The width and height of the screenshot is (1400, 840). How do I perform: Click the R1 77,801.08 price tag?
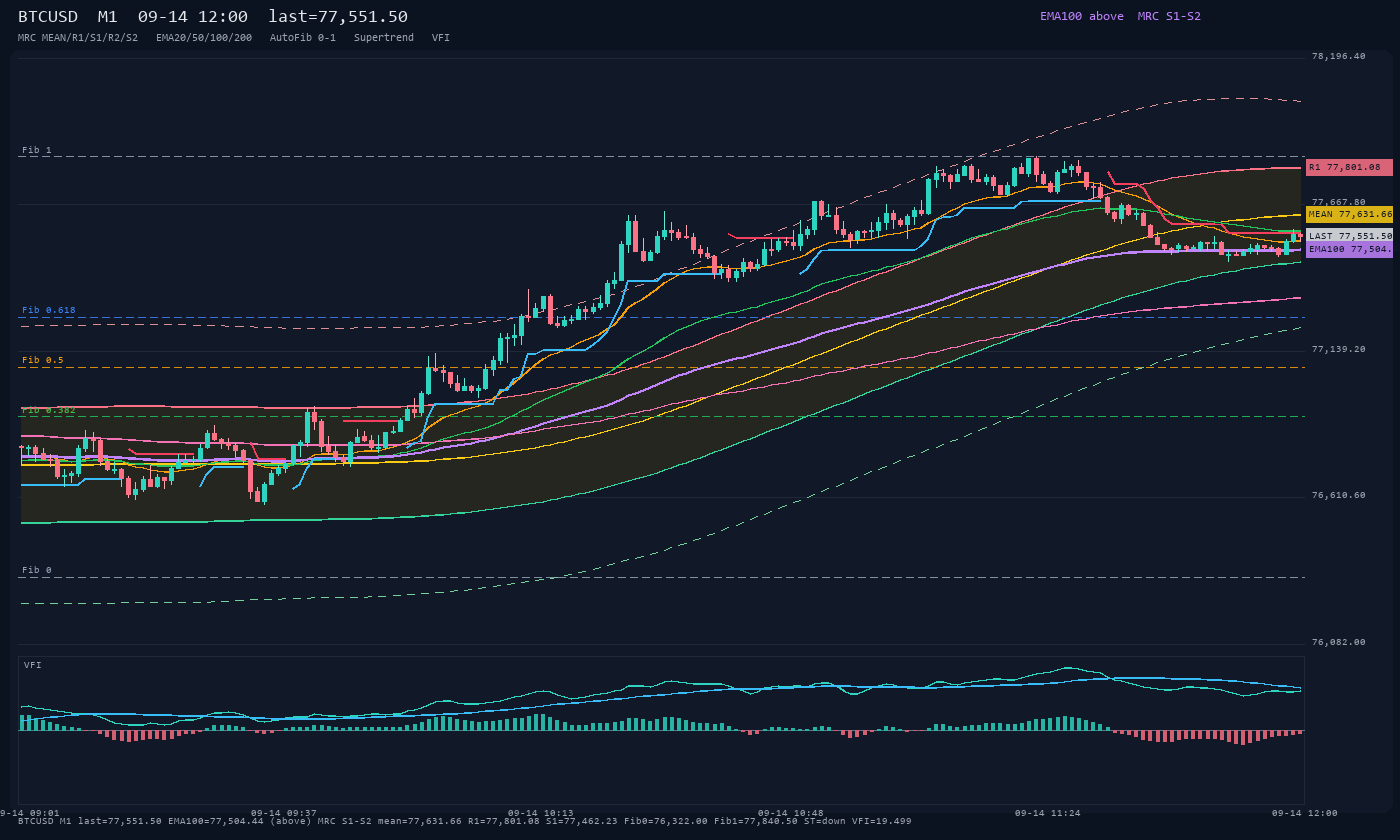click(1349, 167)
